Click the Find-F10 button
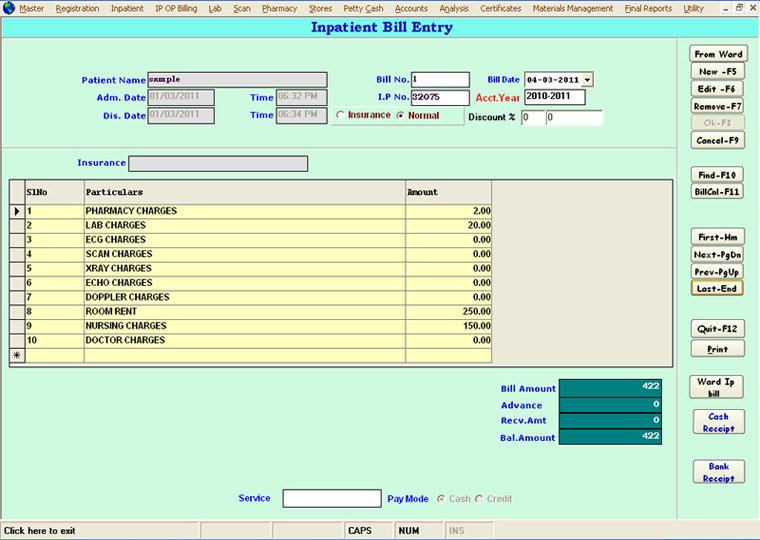This screenshot has height=540, width=760. click(x=718, y=174)
